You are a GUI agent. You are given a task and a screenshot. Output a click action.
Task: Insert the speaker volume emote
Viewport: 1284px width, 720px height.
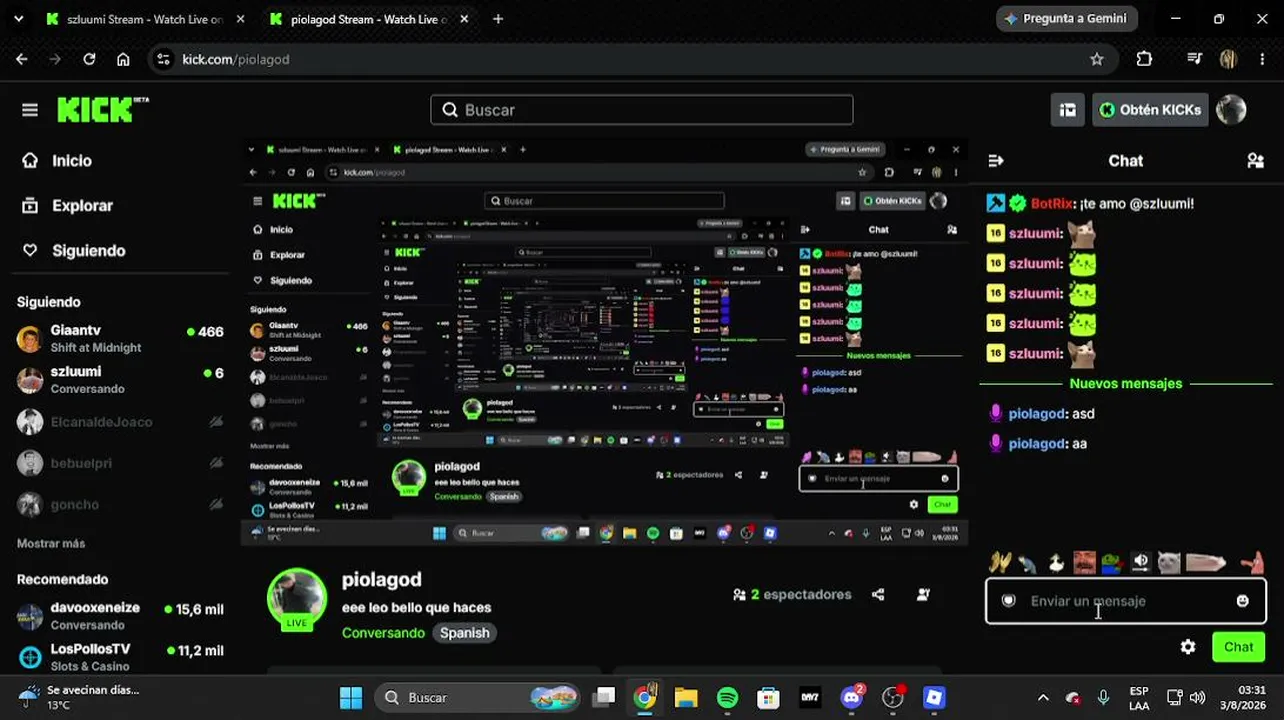pyautogui.click(x=1140, y=563)
